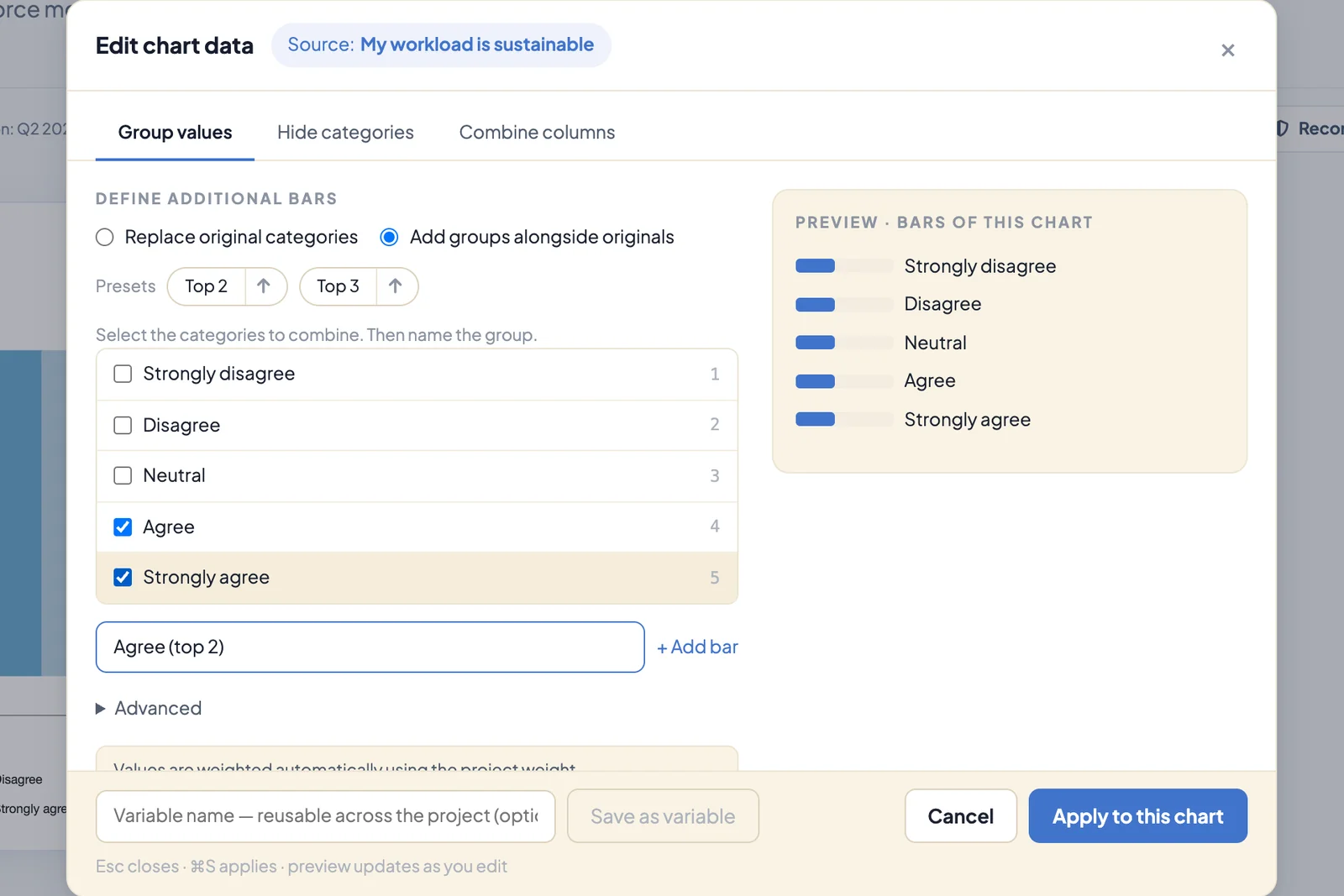Click Disagree label in the preview panel
The width and height of the screenshot is (1344, 896).
tap(942, 304)
